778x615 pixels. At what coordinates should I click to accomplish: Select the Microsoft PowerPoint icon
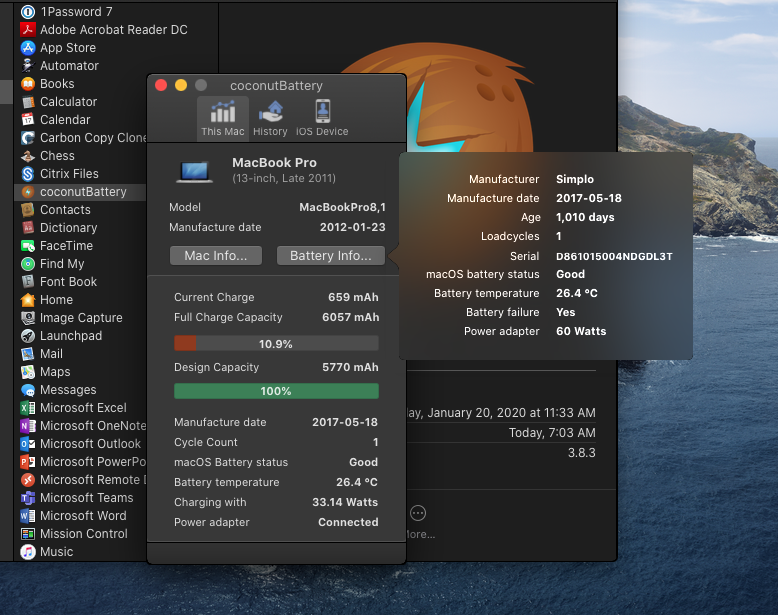click(28, 462)
